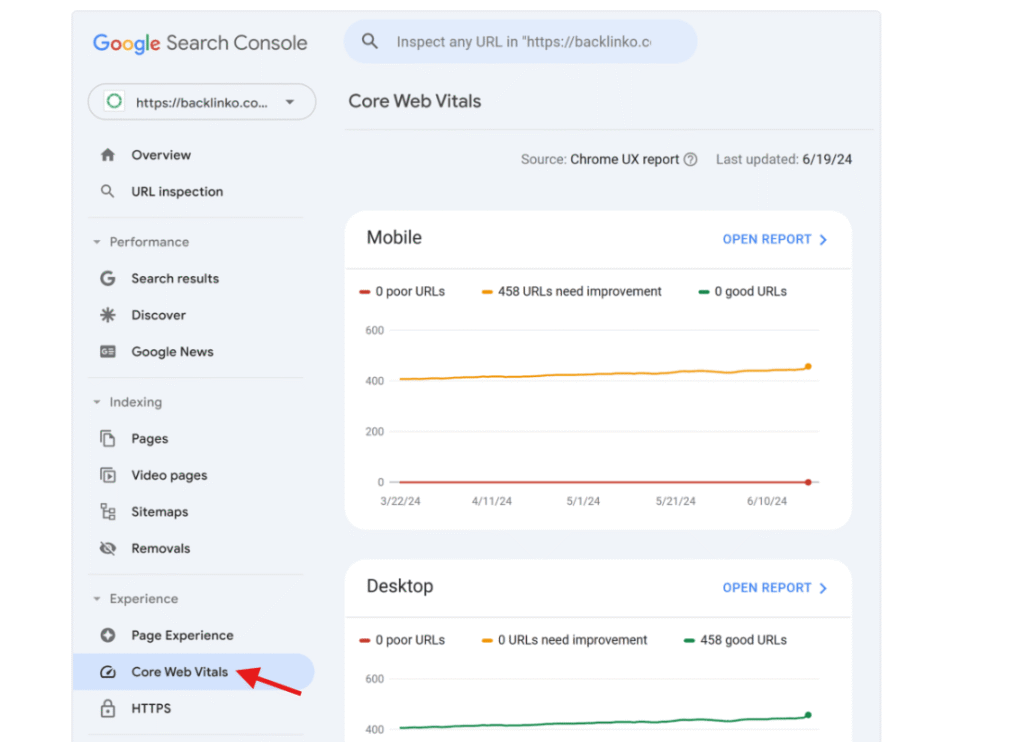This screenshot has height=742, width=1024.
Task: Collapse the Indexing section
Action: (96, 402)
